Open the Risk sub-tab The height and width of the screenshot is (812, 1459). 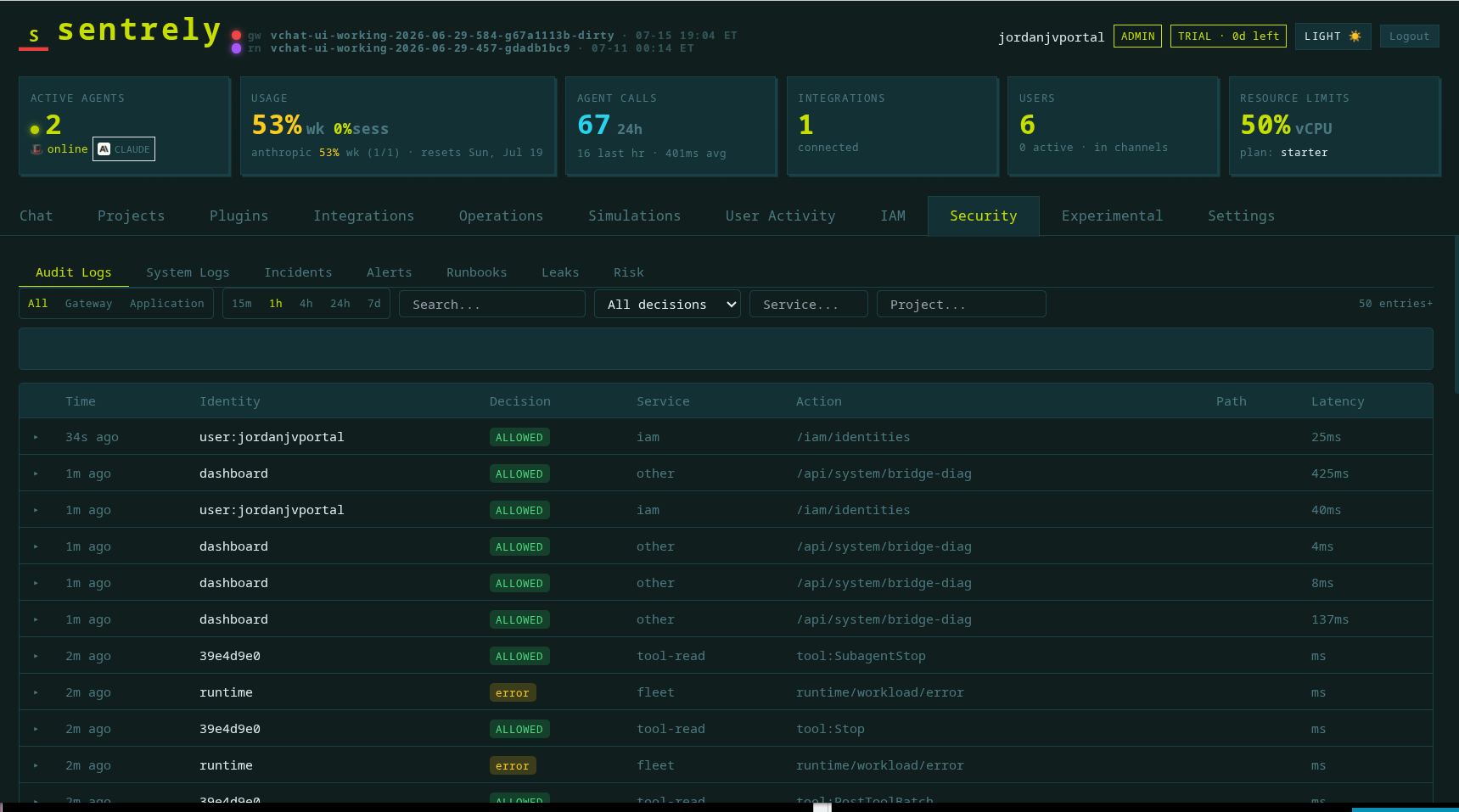(x=629, y=272)
